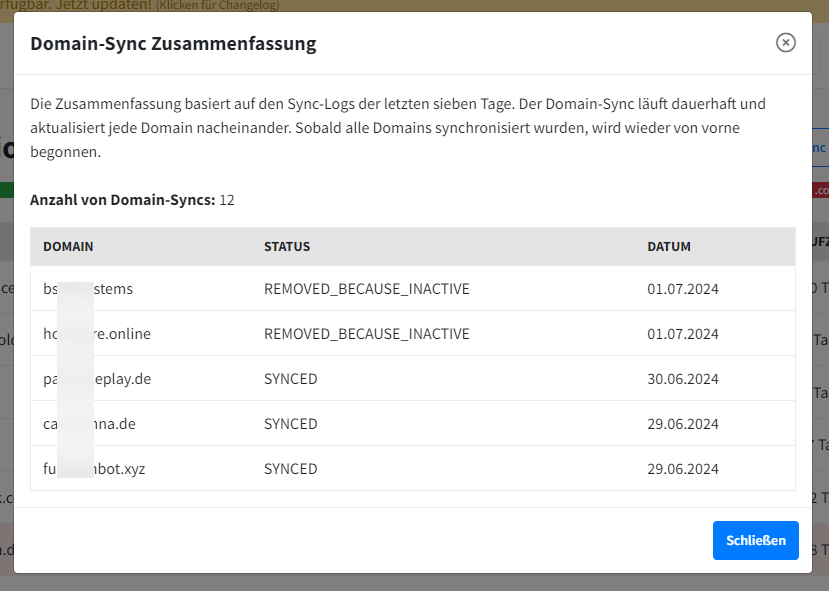Screen dimensions: 829x591
Task: Click the 'Anzahl von Domain-Syncs' count label
Action: pos(122,200)
